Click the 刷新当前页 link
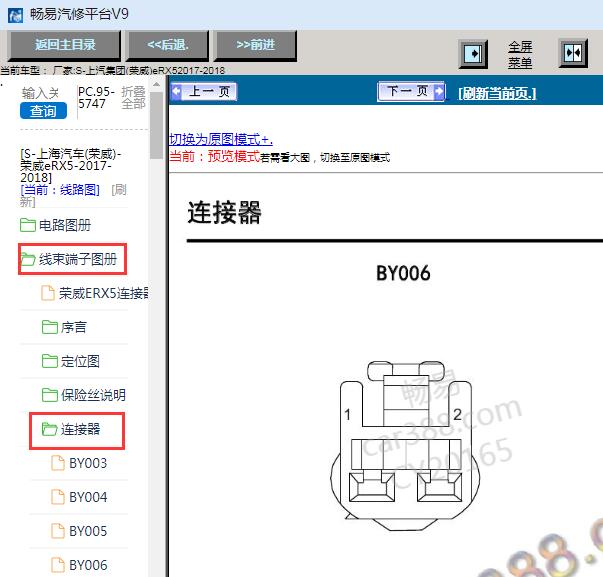 [497, 93]
